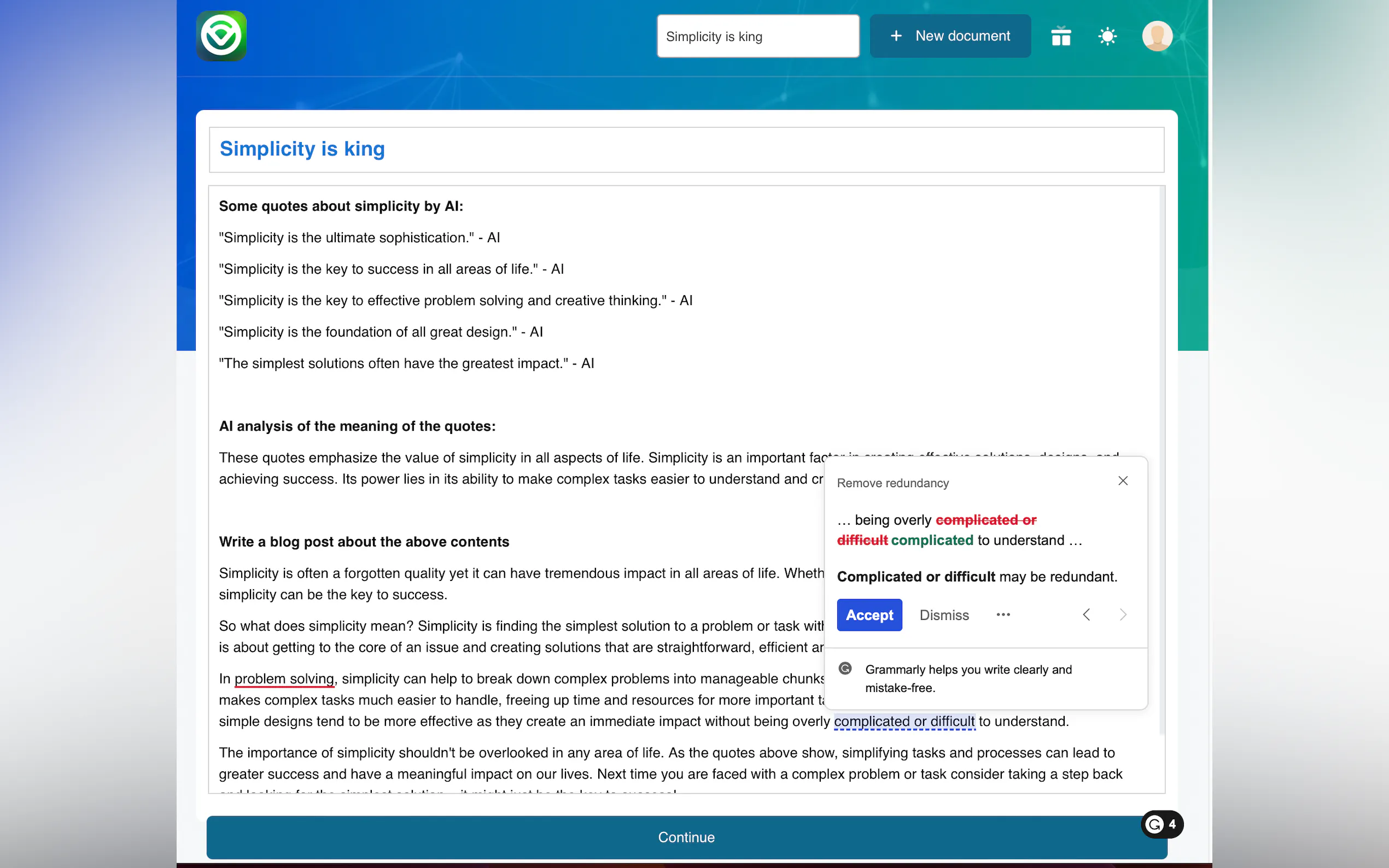The height and width of the screenshot is (868, 1389).
Task: Go to previous Grammarly suggestion
Action: 1087,615
